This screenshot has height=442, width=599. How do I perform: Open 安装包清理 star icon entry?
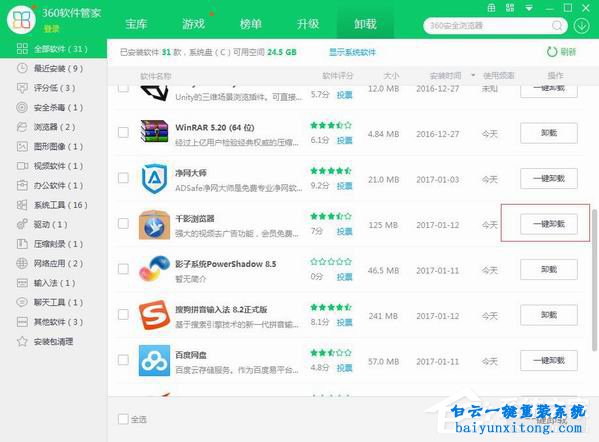[22, 341]
